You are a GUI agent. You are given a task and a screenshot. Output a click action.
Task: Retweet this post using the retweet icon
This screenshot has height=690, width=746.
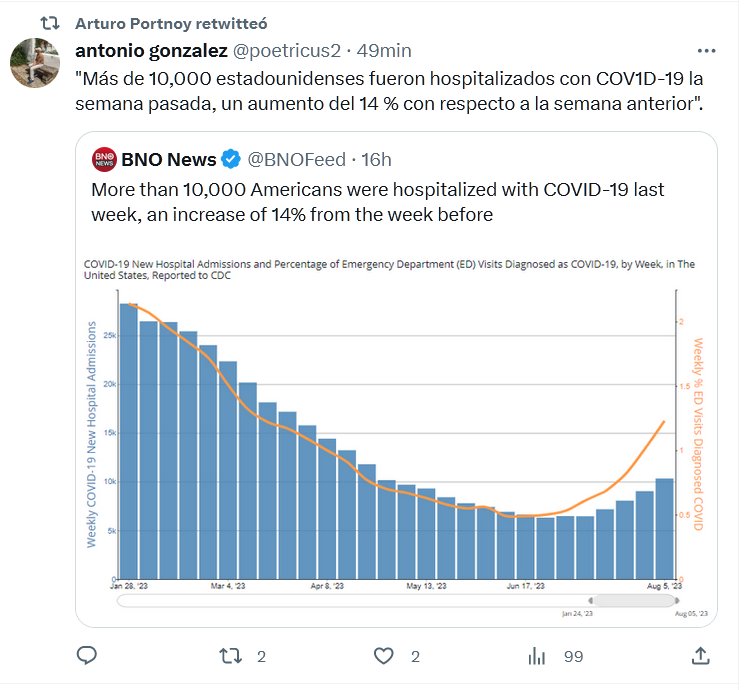[x=231, y=656]
